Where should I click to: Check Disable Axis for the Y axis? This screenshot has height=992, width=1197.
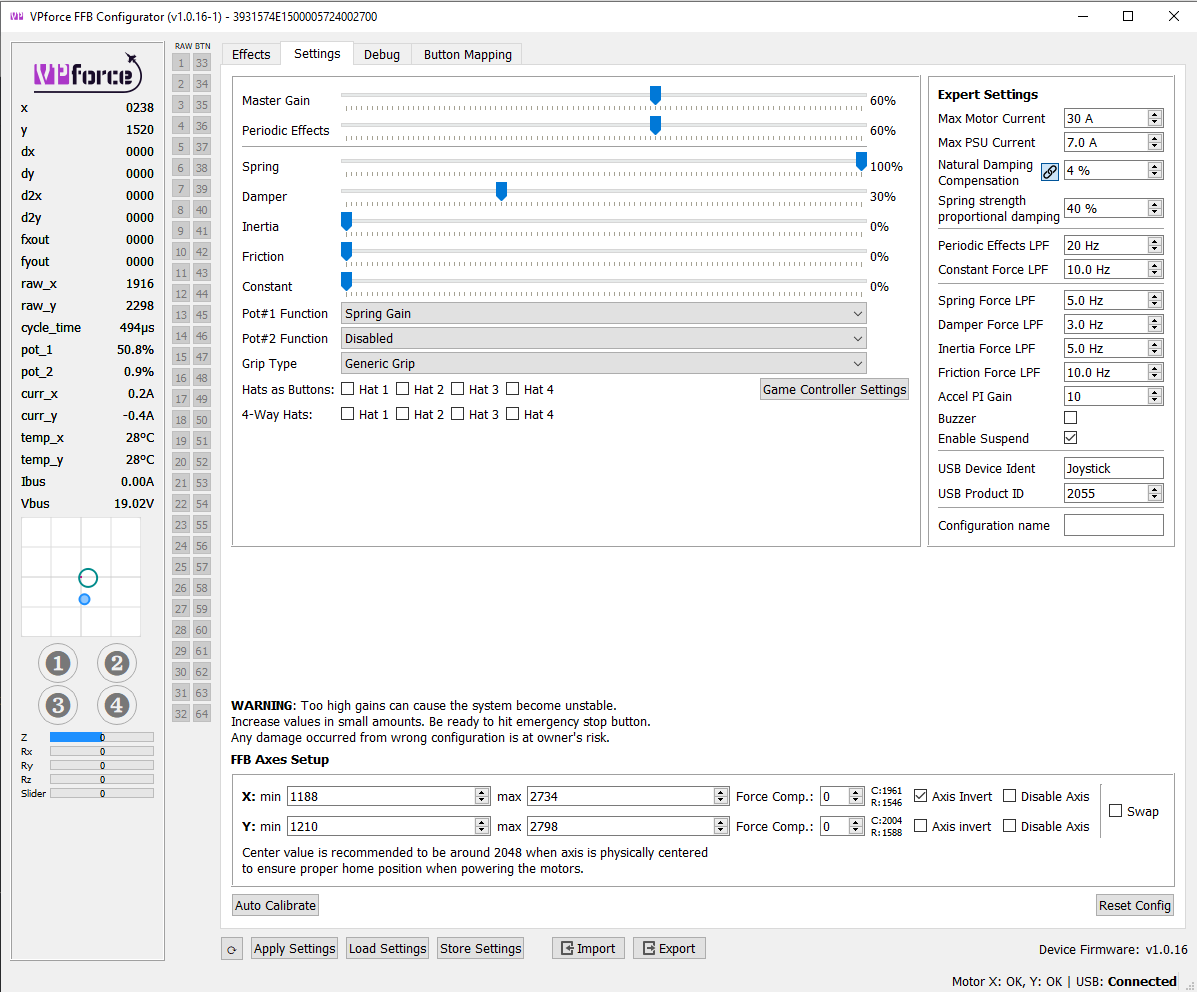1009,826
